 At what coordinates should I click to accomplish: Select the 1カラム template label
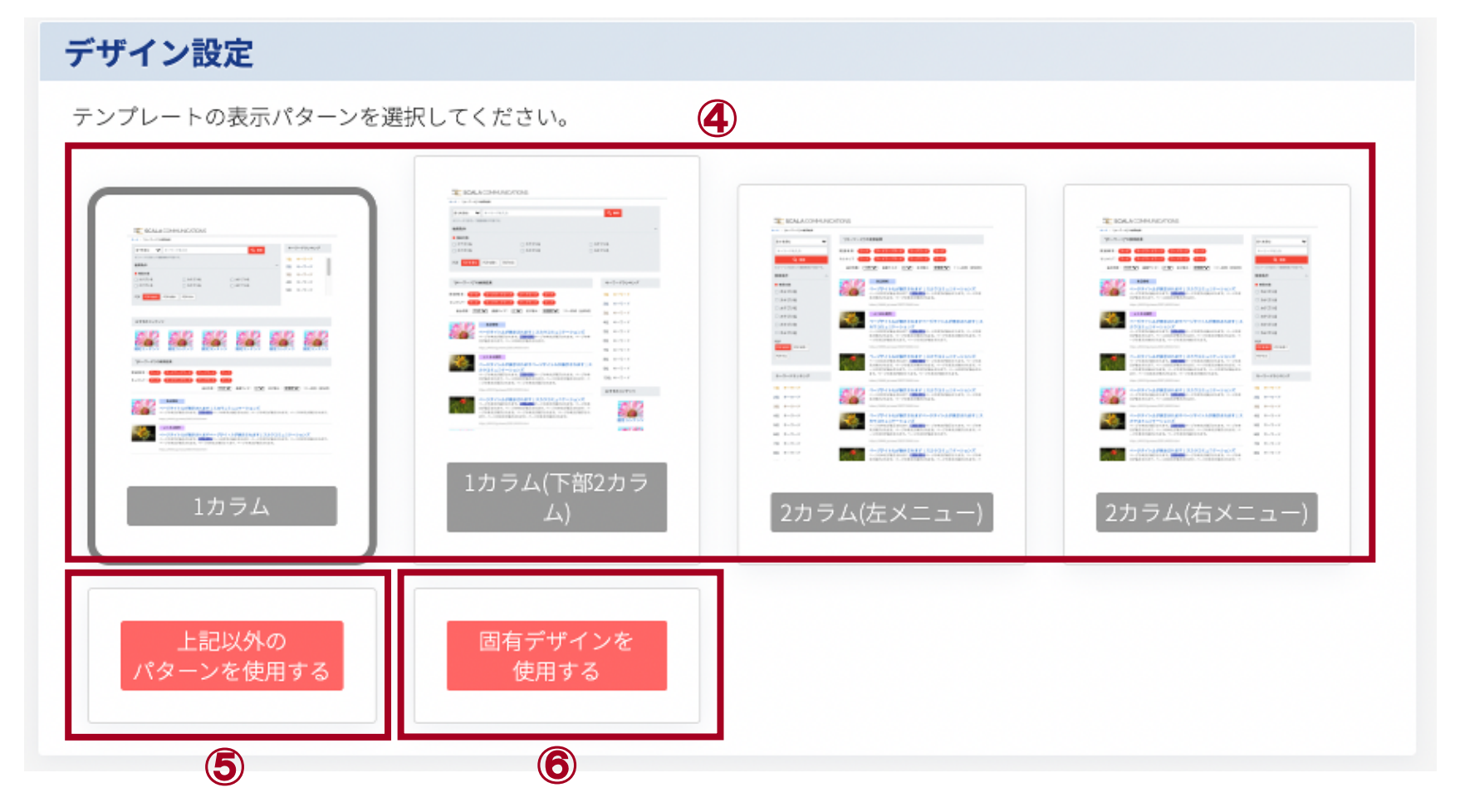[x=232, y=506]
